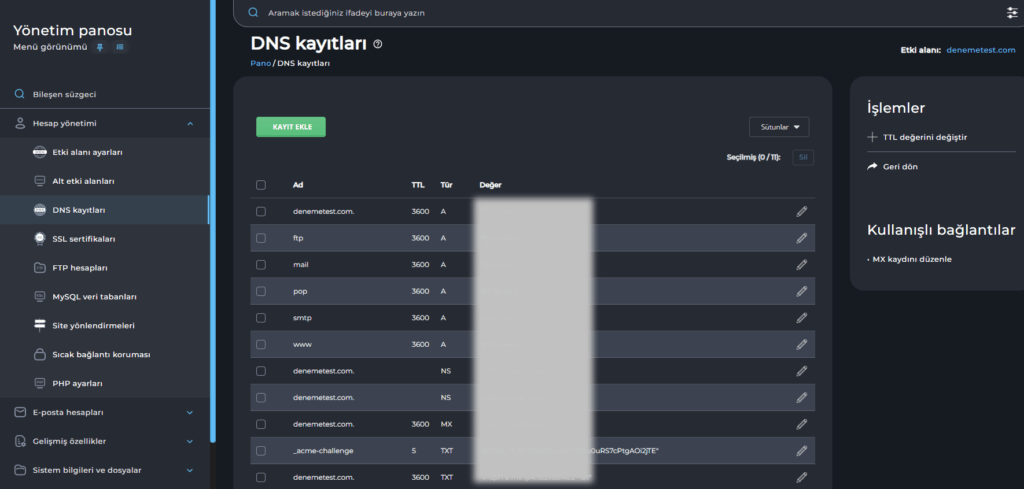Viewport: 1024px width, 489px height.
Task: Check the box next to the pop record
Action: click(x=261, y=291)
